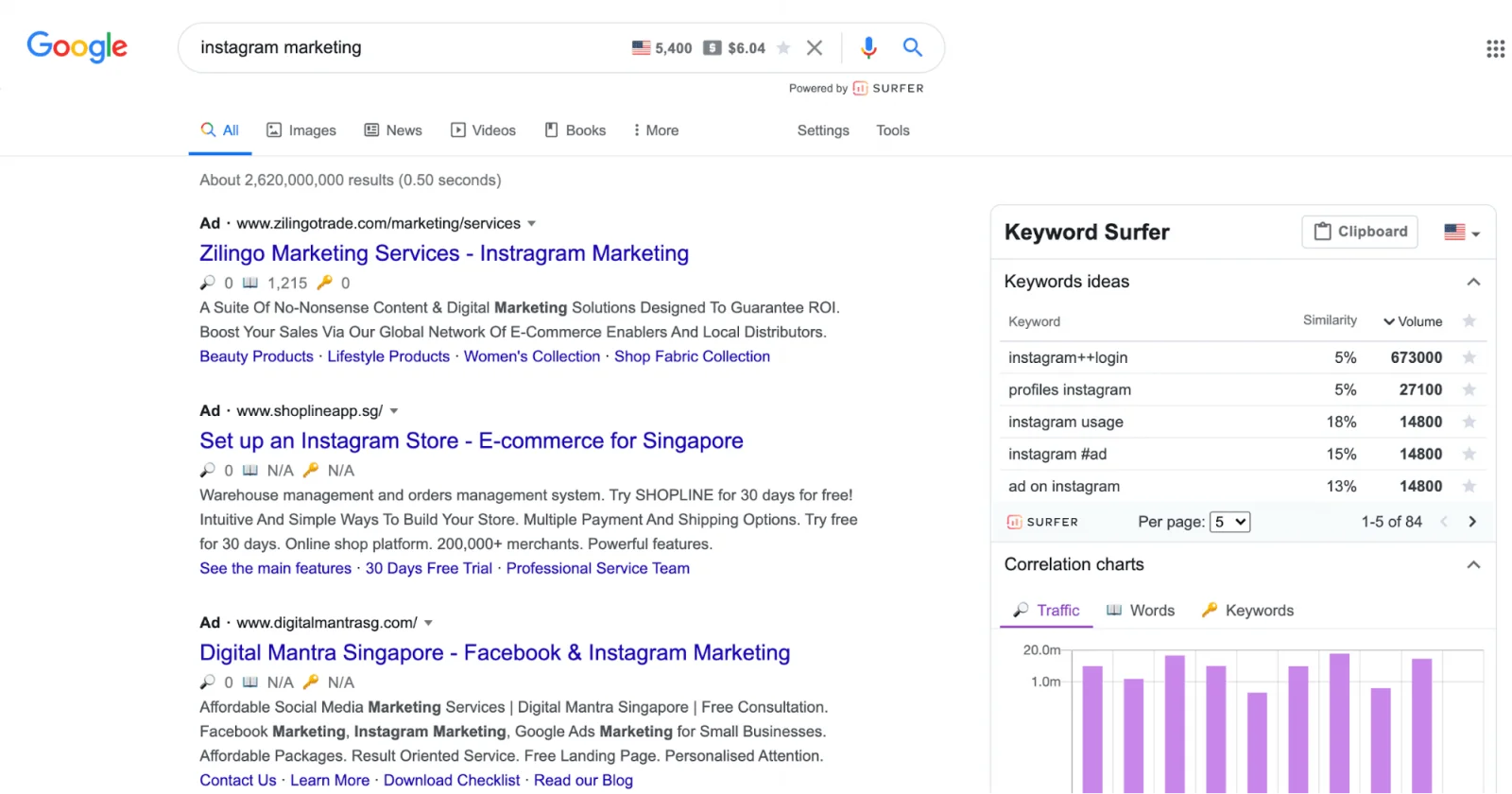
Task: Open the Google apps grid
Action: pyautogui.click(x=1495, y=48)
